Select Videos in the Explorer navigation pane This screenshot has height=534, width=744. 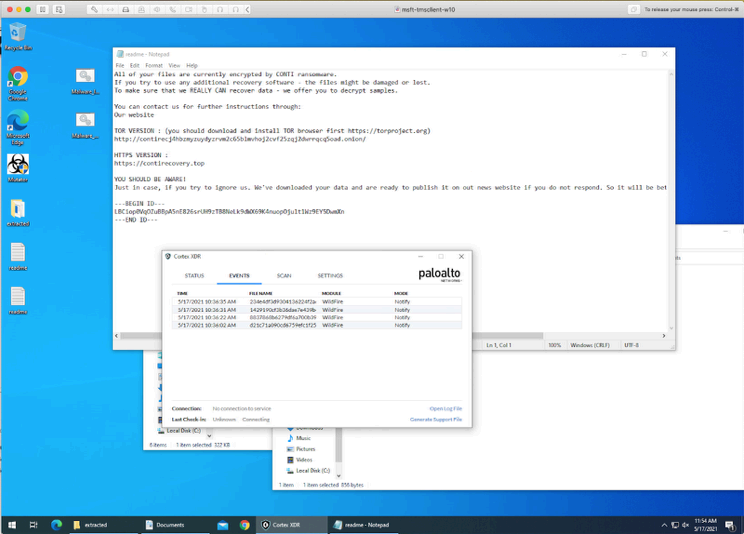[x=300, y=460]
